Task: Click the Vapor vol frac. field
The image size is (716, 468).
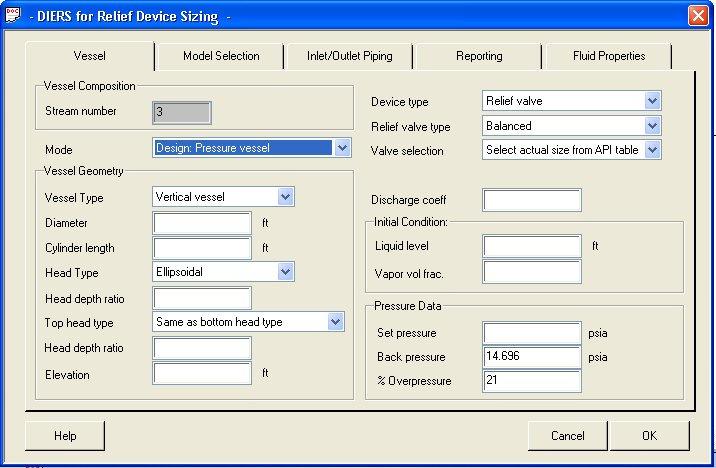Action: pyautogui.click(x=532, y=272)
